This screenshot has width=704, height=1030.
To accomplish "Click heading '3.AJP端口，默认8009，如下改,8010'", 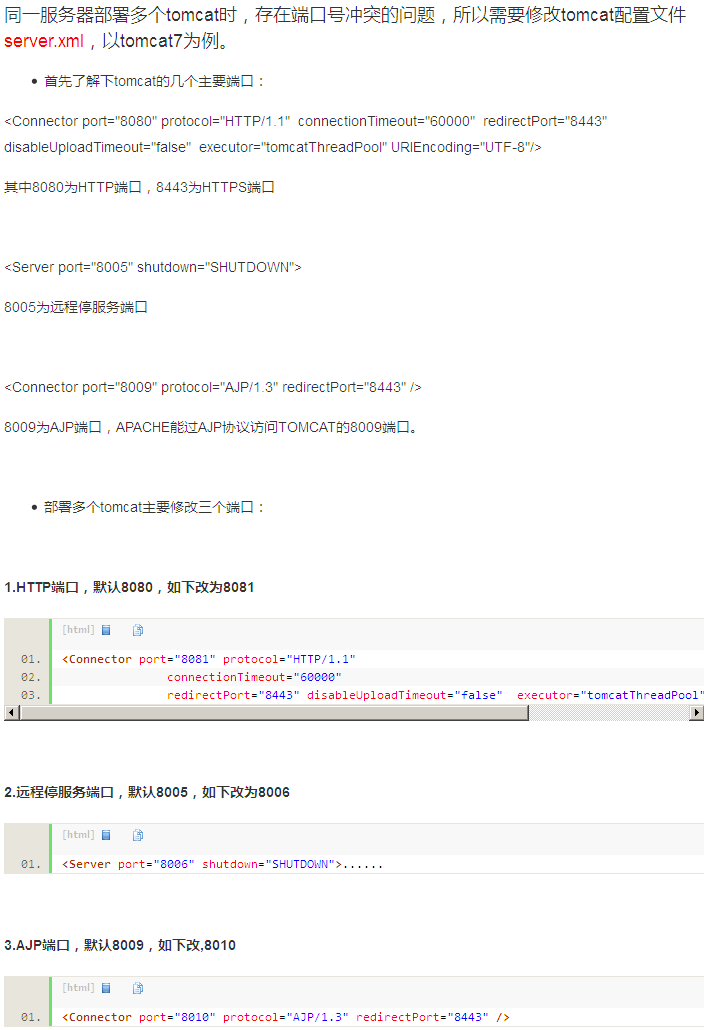I will [120, 945].
